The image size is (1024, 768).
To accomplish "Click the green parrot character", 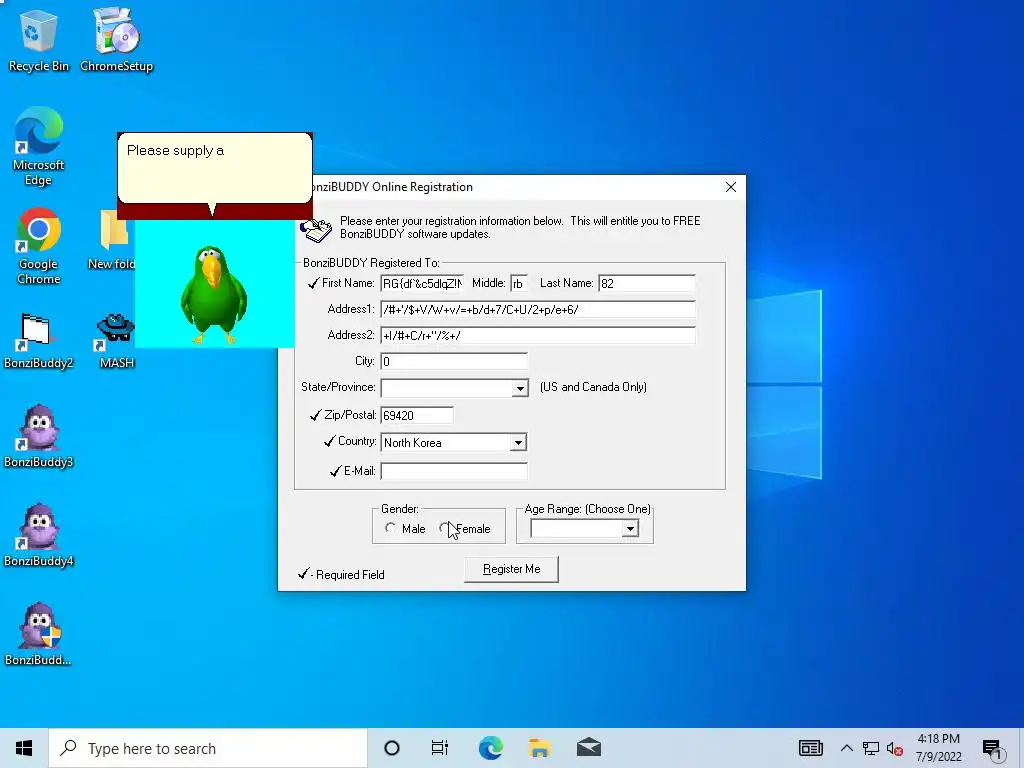I will point(214,295).
